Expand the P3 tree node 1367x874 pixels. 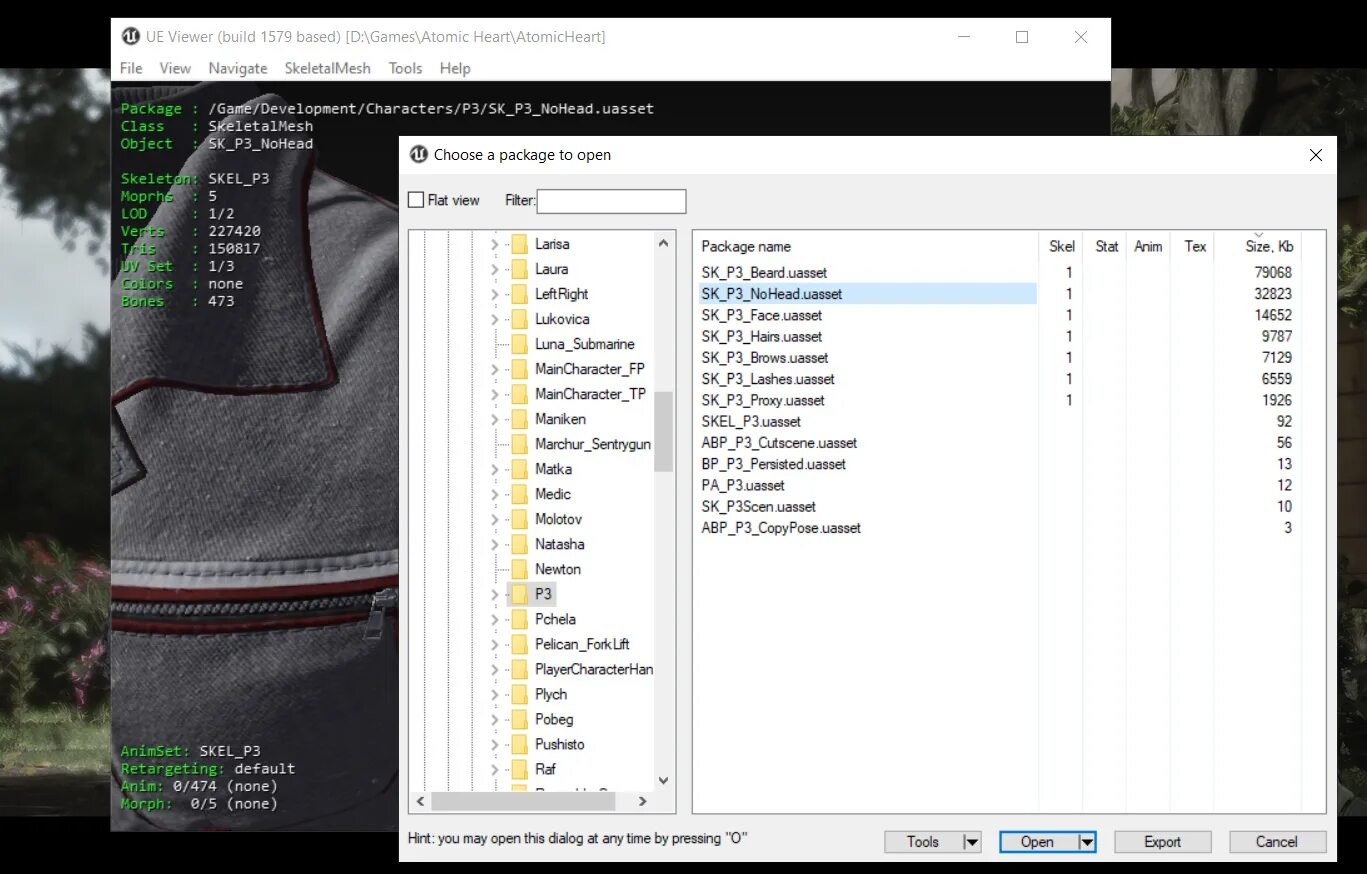[494, 594]
